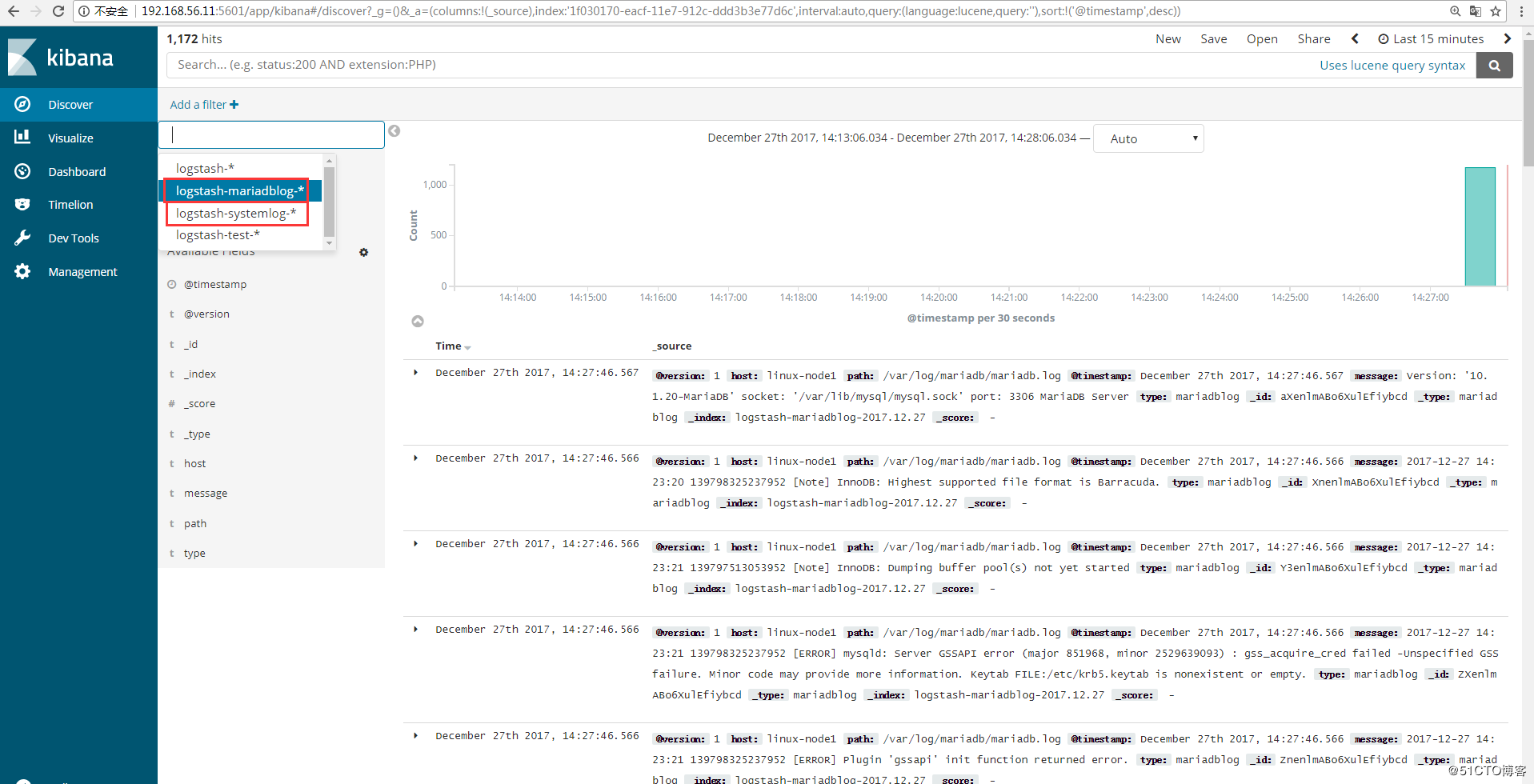Open field settings gear beside Available Fields
This screenshot has width=1534, height=784.
point(364,252)
